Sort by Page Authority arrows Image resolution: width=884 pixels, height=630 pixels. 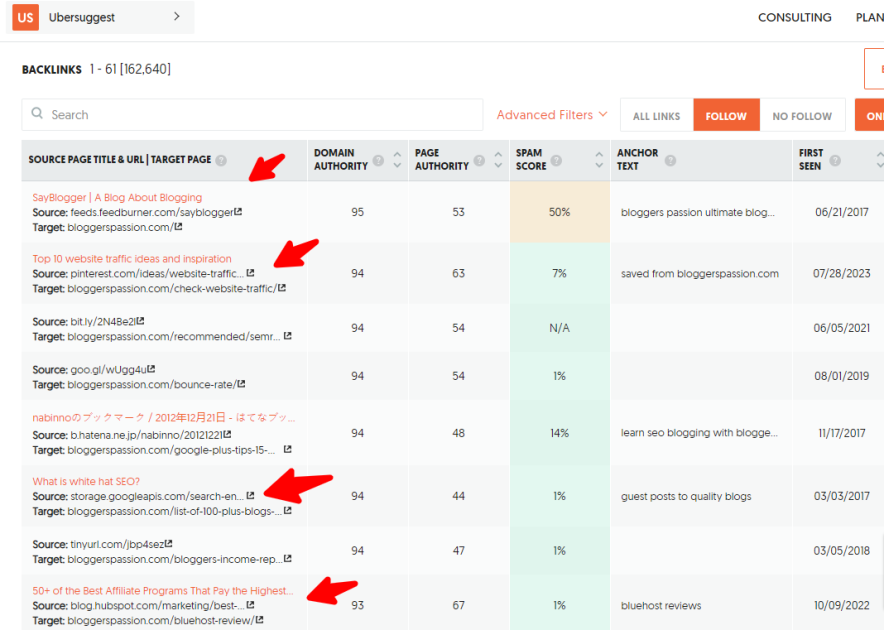point(498,160)
